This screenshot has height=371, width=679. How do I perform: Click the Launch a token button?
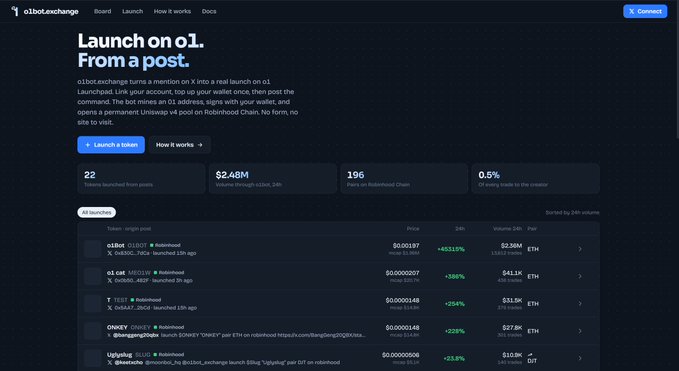click(x=111, y=145)
